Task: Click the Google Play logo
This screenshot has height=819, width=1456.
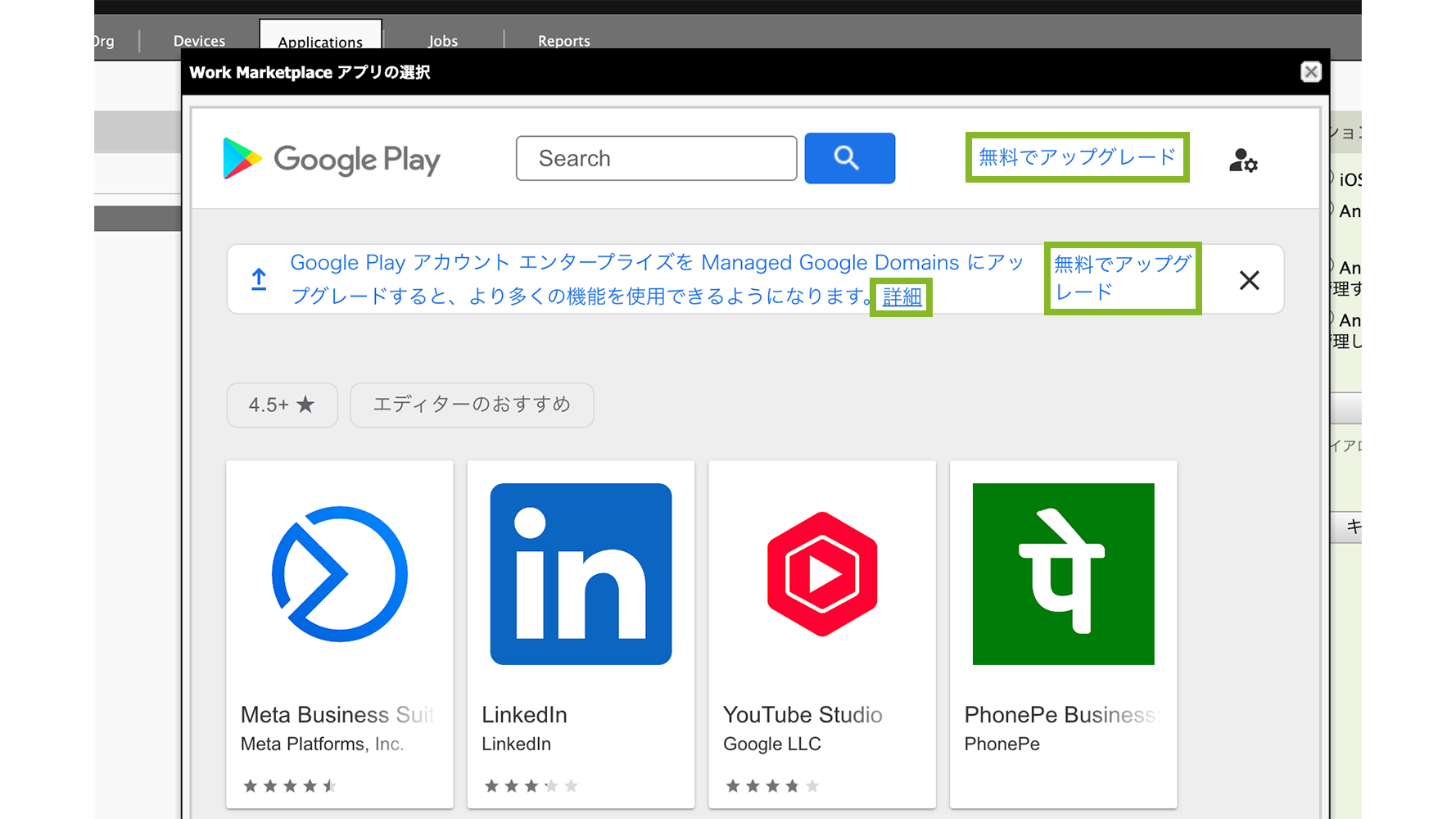Action: (332, 159)
